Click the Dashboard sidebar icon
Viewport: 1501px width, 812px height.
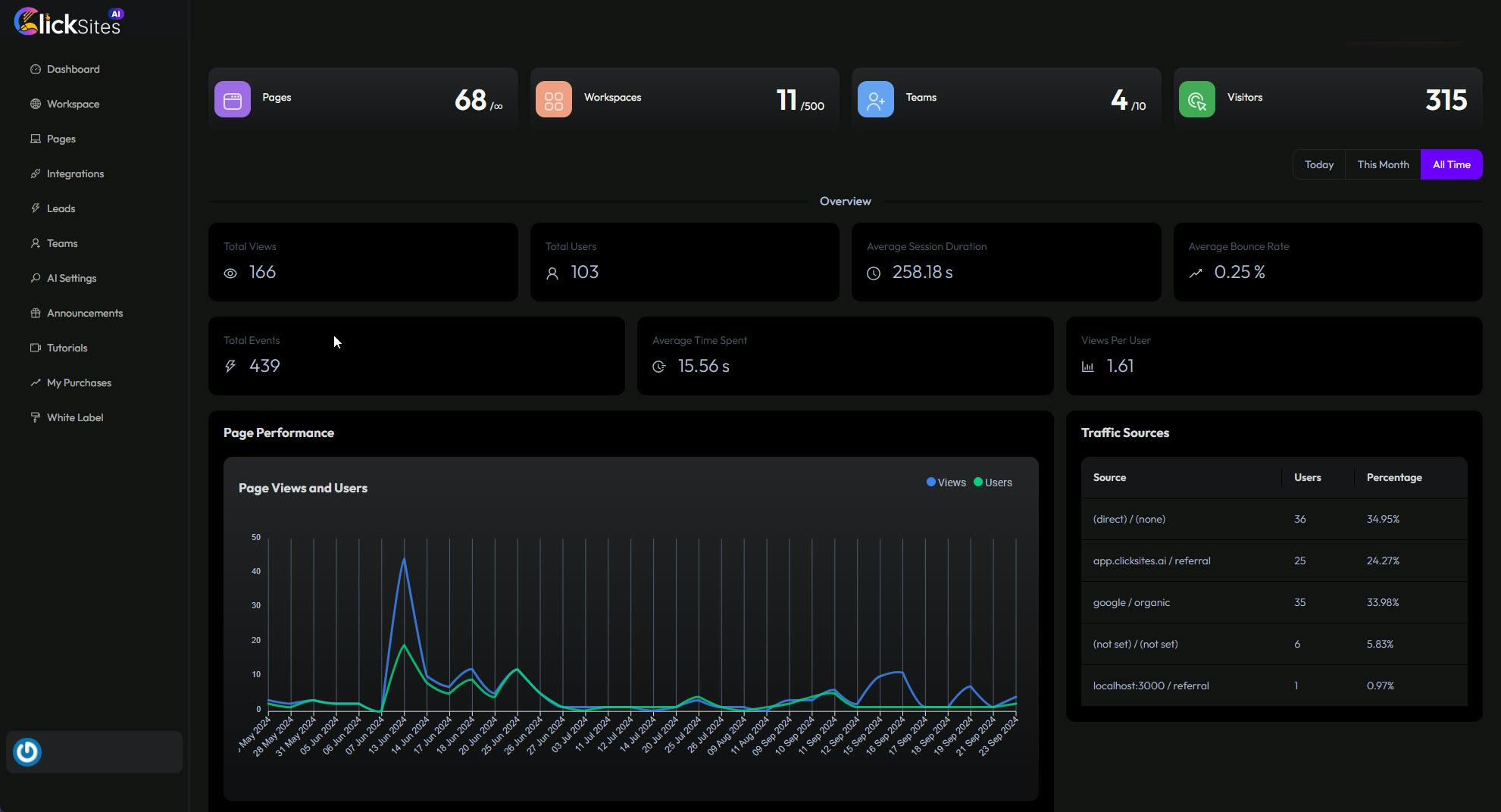coord(36,69)
